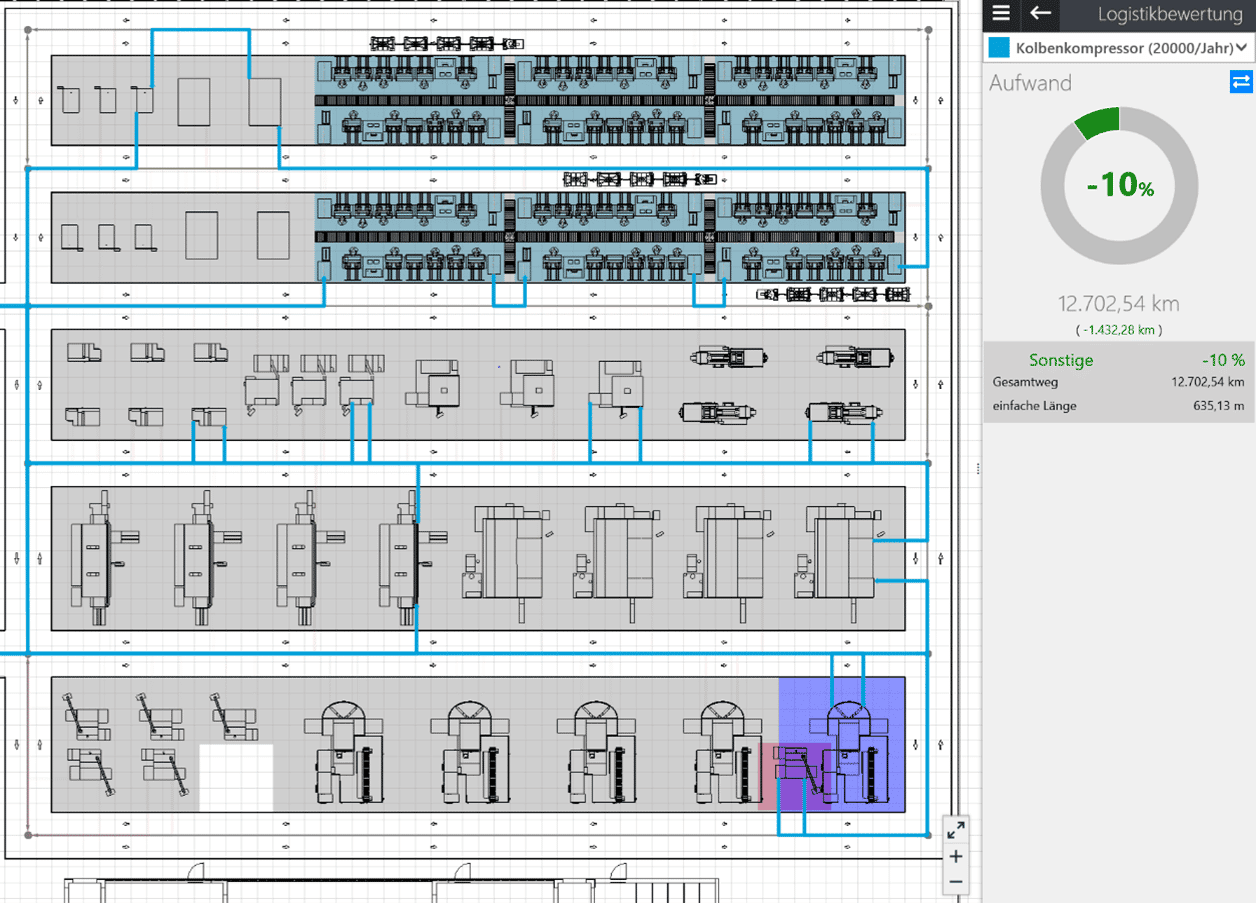Click the large -1.432,28 km difference text
Image resolution: width=1256 pixels, height=903 pixels.
pyautogui.click(x=1118, y=329)
